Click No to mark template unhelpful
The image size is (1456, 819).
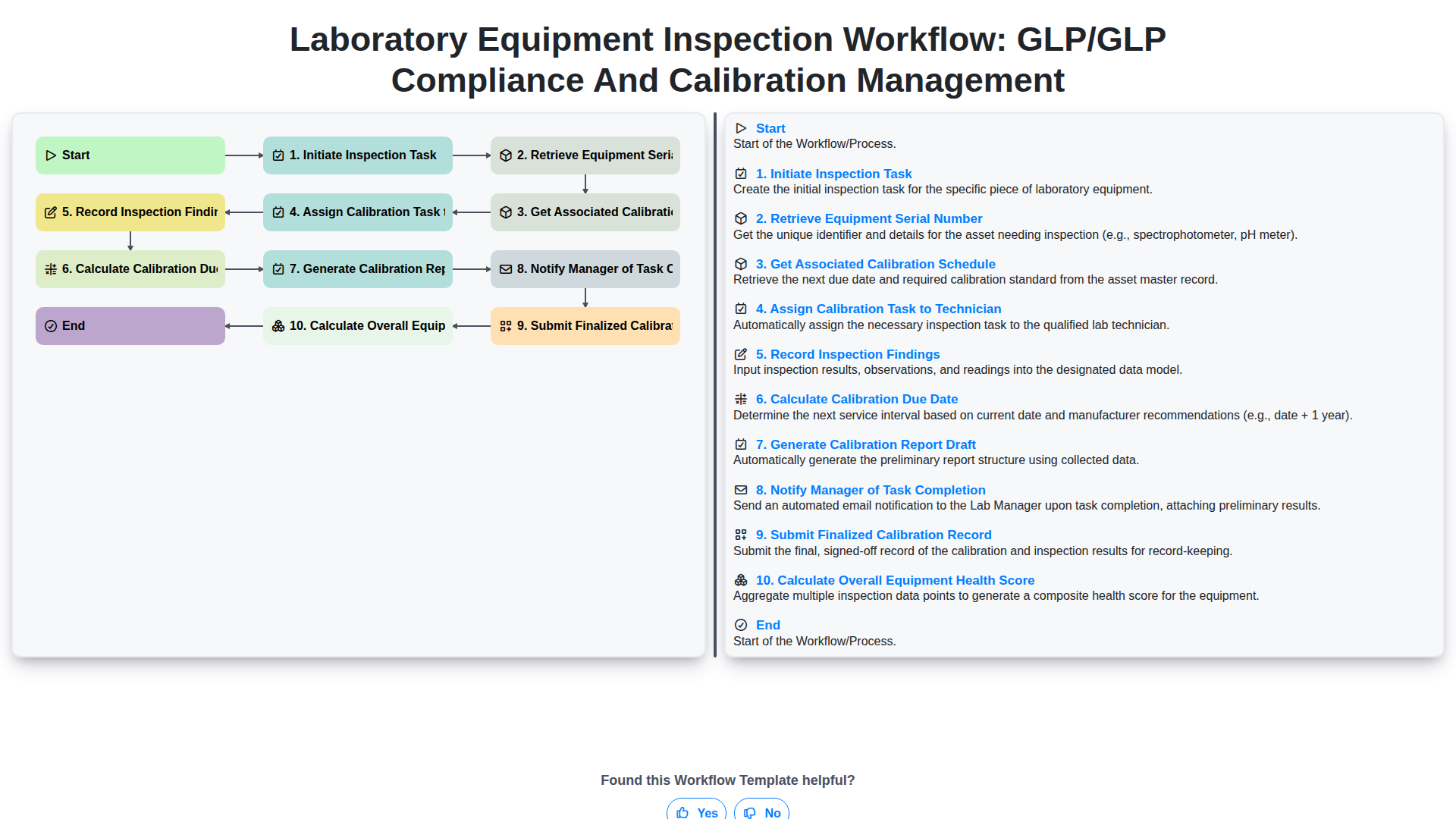pos(761,811)
